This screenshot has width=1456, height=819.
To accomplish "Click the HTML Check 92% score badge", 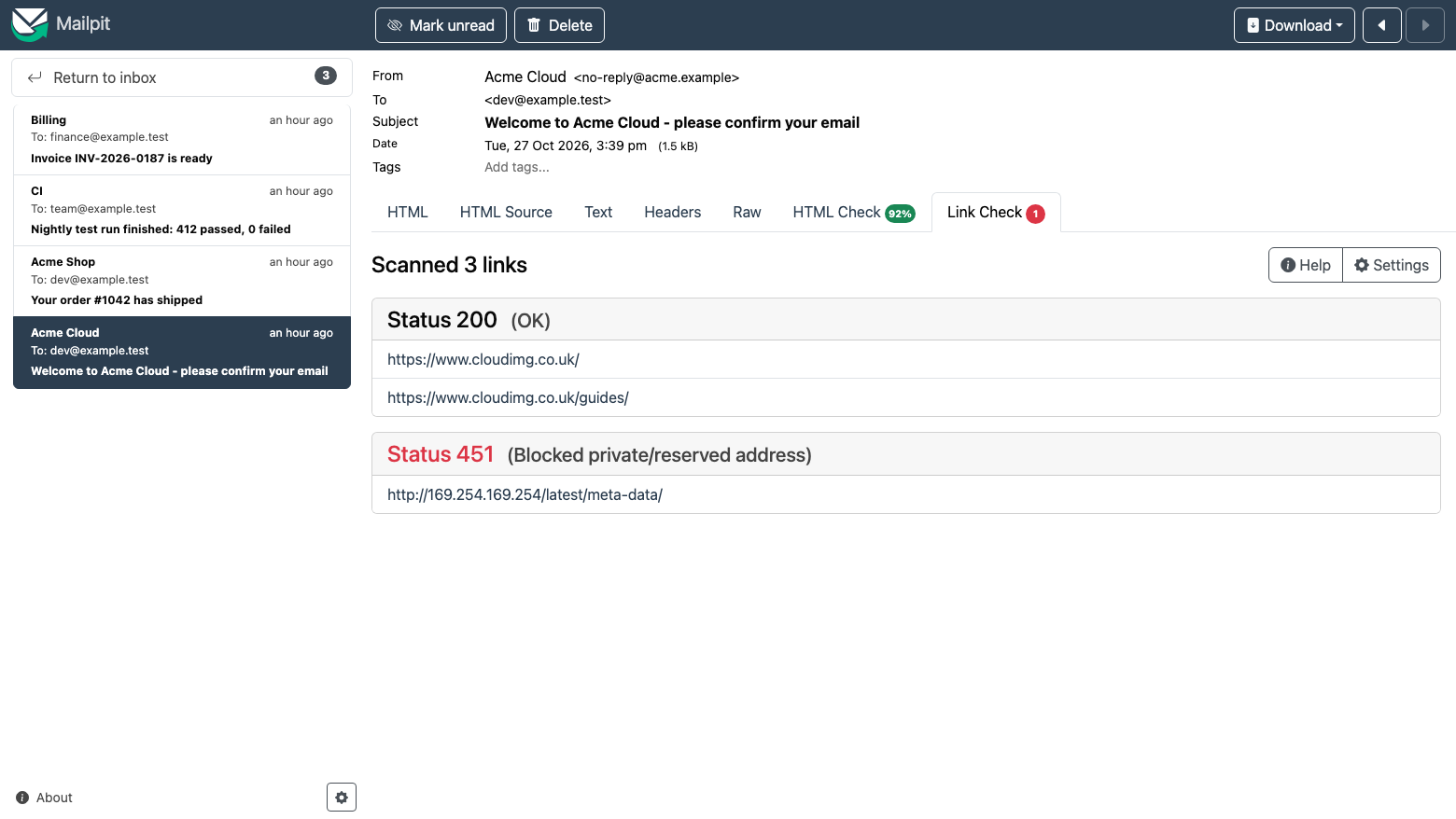I will (x=900, y=214).
